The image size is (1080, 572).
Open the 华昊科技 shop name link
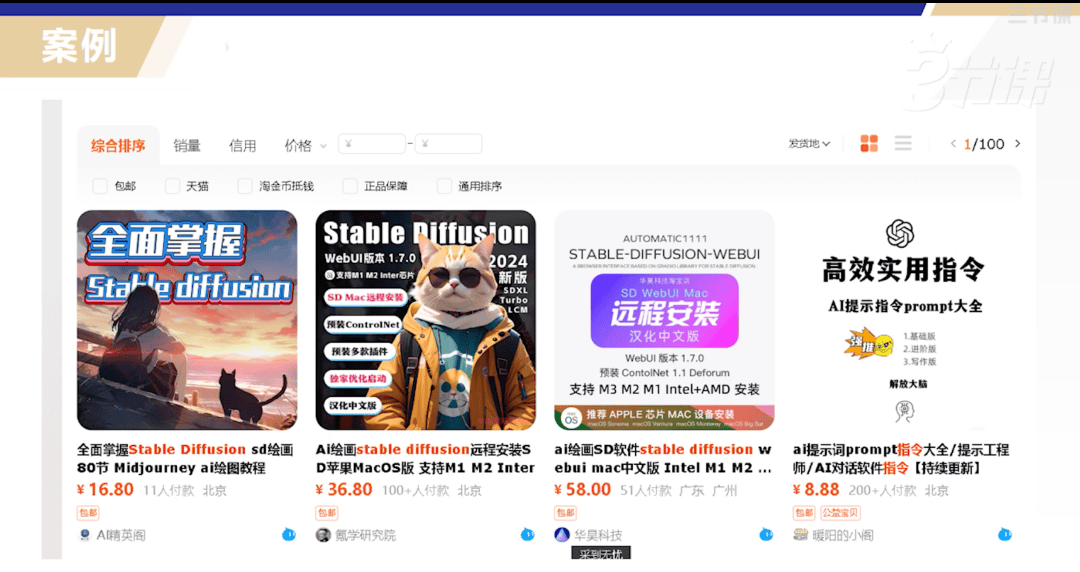pos(597,535)
